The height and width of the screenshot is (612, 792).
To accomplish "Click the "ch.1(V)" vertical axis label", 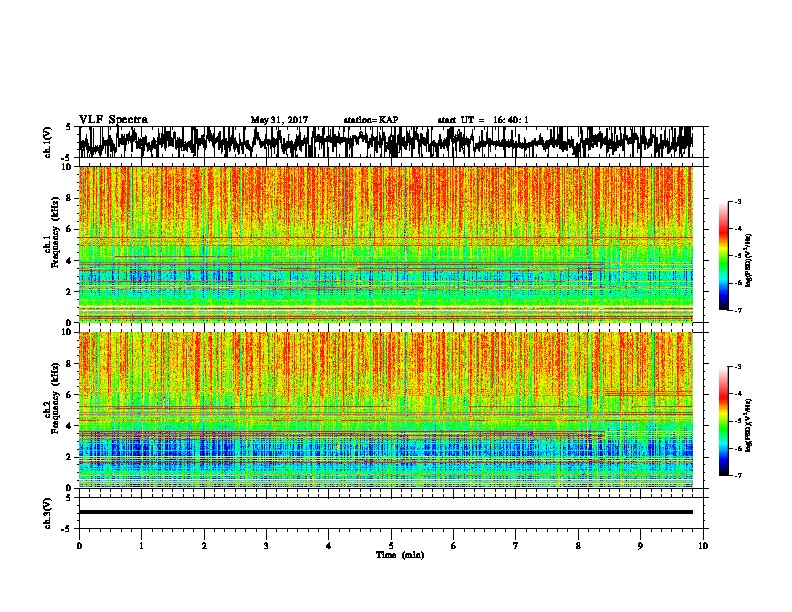I will pyautogui.click(x=48, y=142).
